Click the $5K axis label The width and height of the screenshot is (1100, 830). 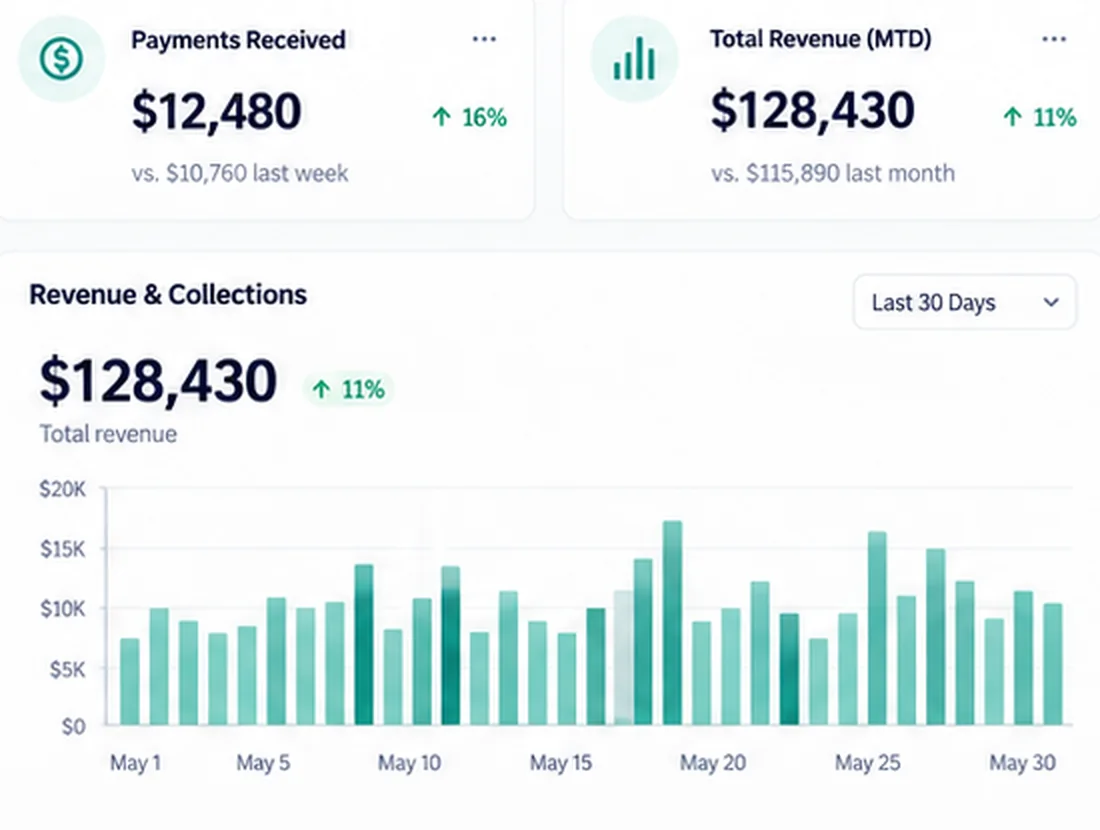[x=67, y=669]
